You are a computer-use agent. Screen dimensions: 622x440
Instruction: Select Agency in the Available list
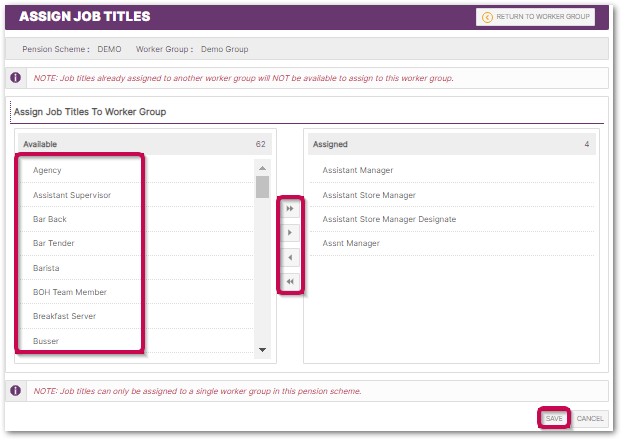47,171
